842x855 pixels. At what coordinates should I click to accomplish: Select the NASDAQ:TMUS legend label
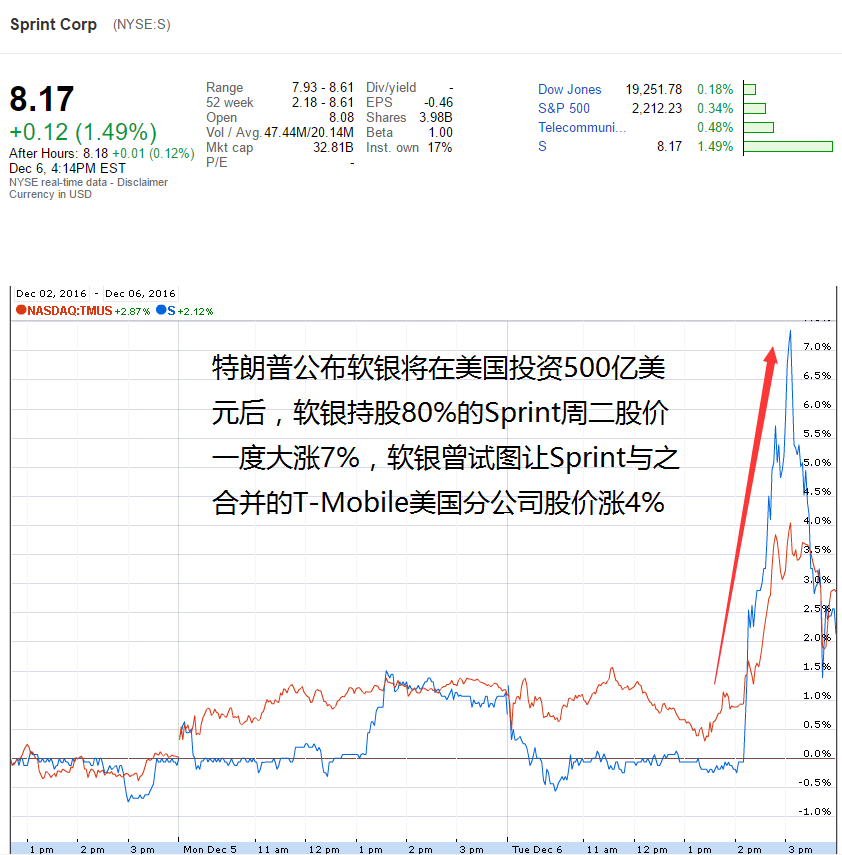click(x=70, y=311)
